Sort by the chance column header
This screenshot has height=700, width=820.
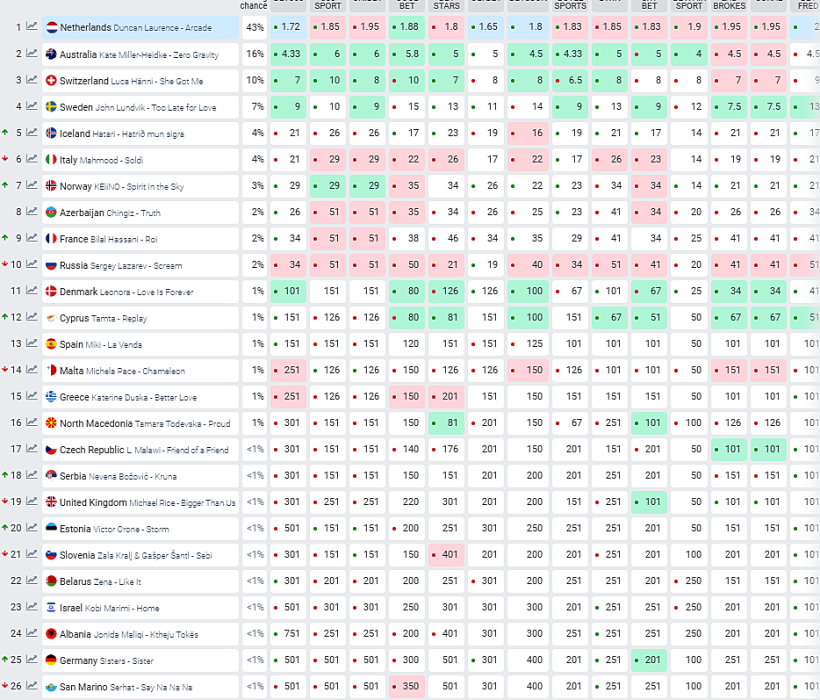coord(254,6)
